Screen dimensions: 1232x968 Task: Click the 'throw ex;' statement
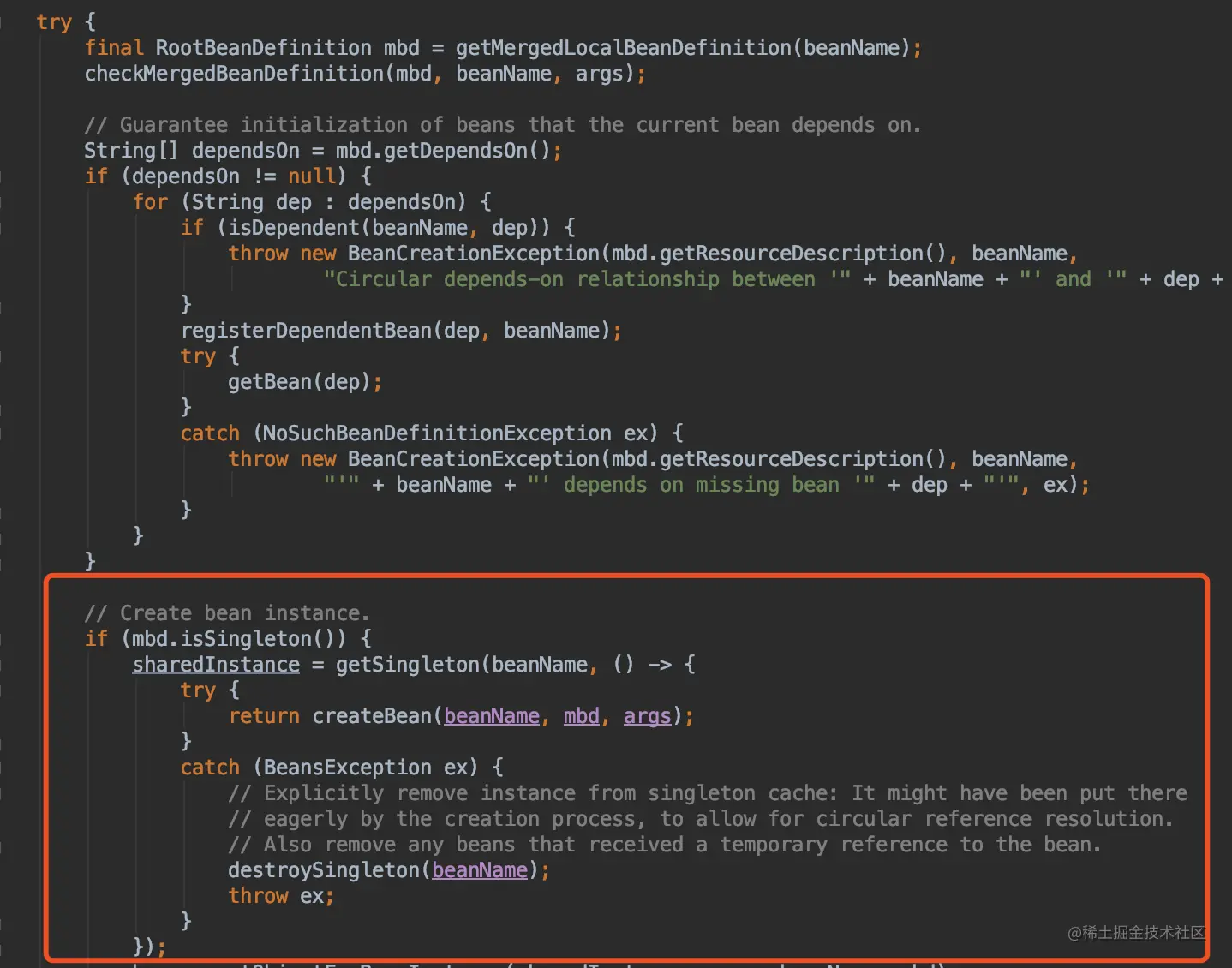pyautogui.click(x=281, y=896)
